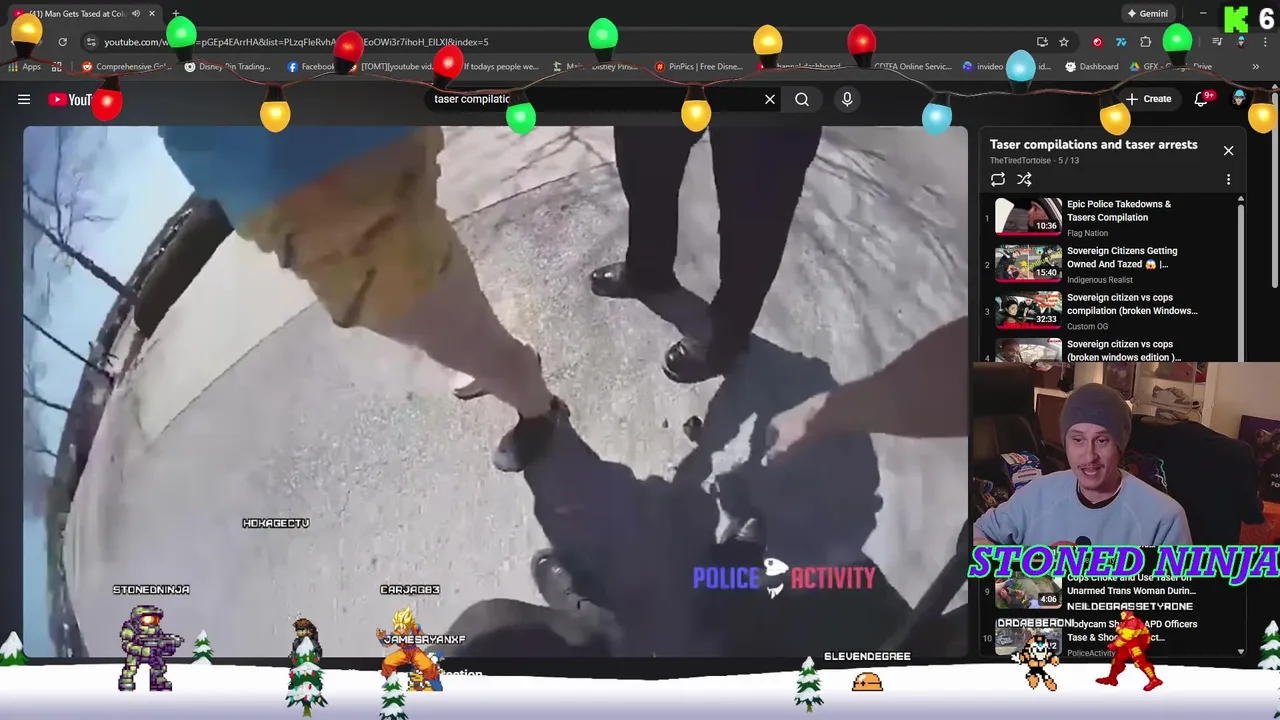Open the PinPics Free Disney bookmark

point(699,67)
